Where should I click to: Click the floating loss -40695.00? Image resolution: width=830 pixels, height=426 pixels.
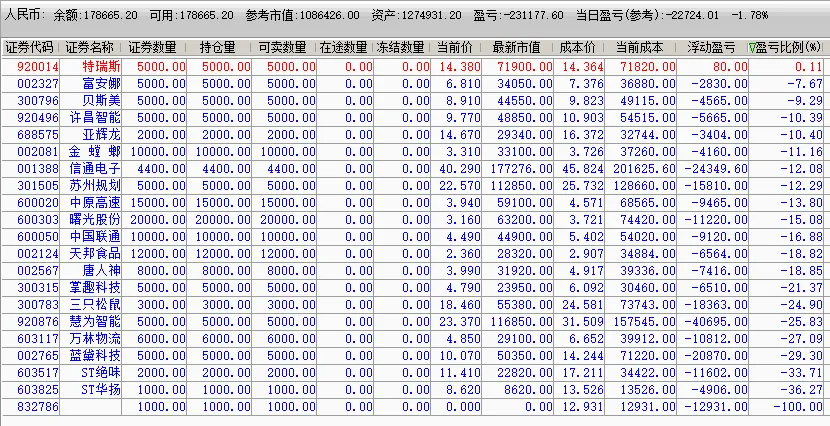pyautogui.click(x=716, y=322)
